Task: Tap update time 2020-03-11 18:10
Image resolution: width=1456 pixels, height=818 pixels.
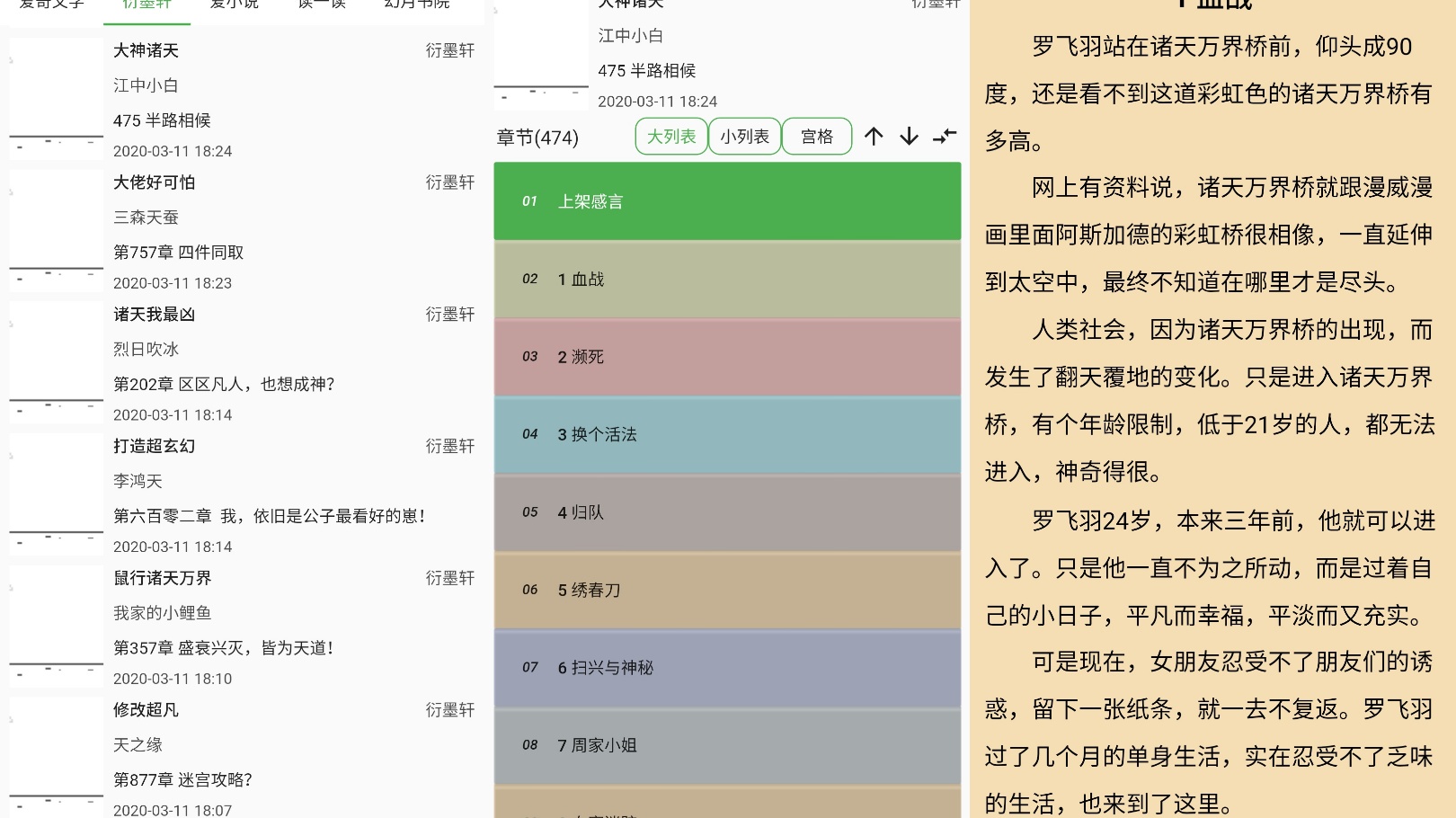Action: tap(173, 679)
